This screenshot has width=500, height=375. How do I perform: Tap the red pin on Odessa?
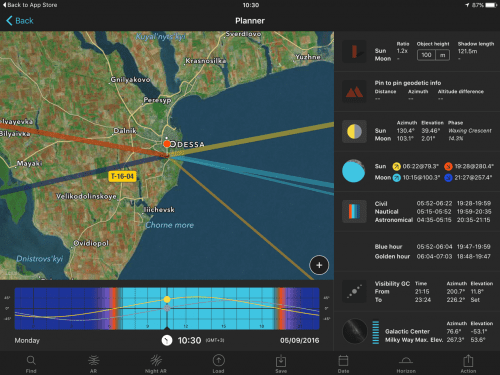167,144
